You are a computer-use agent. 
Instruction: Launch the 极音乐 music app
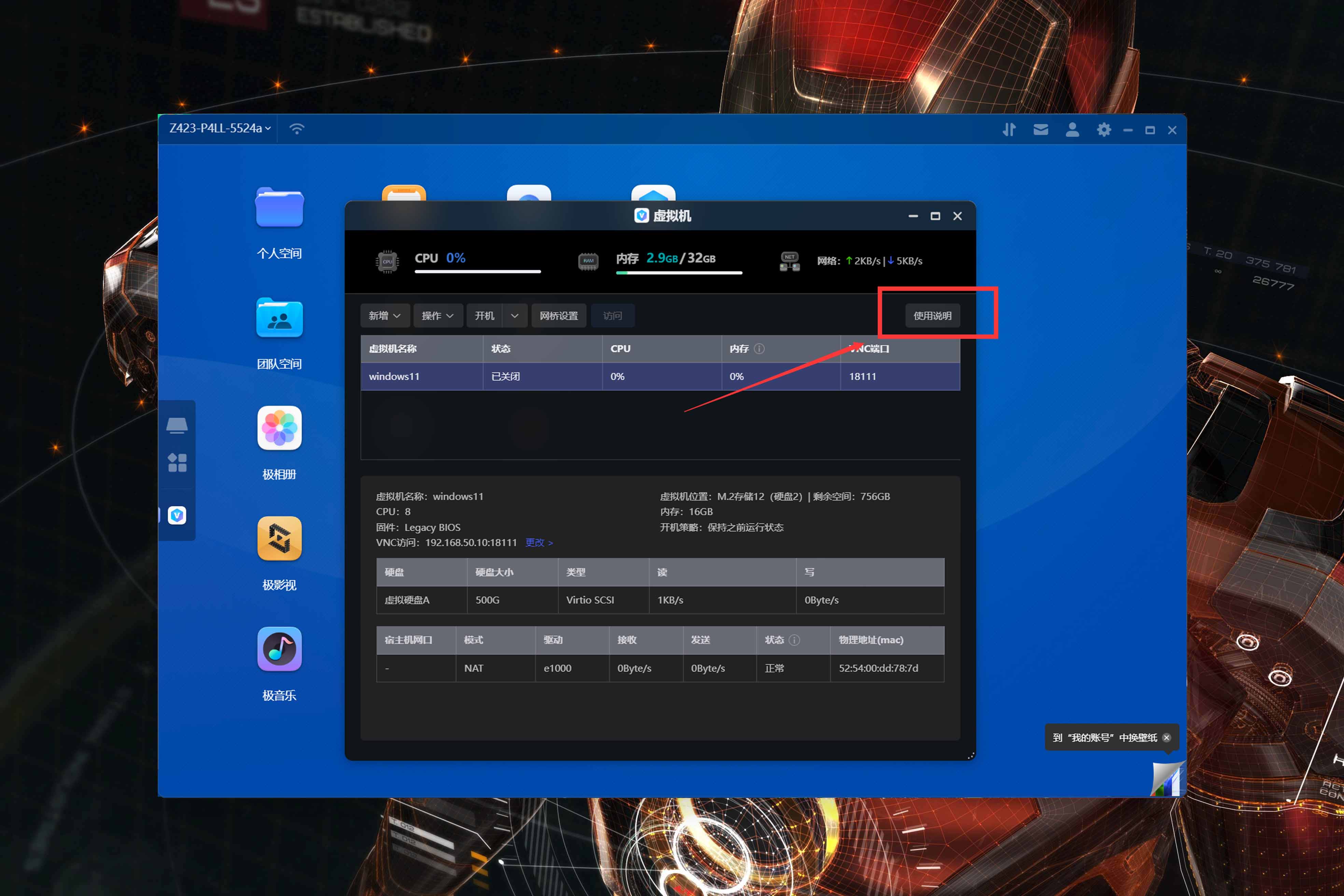tap(279, 648)
